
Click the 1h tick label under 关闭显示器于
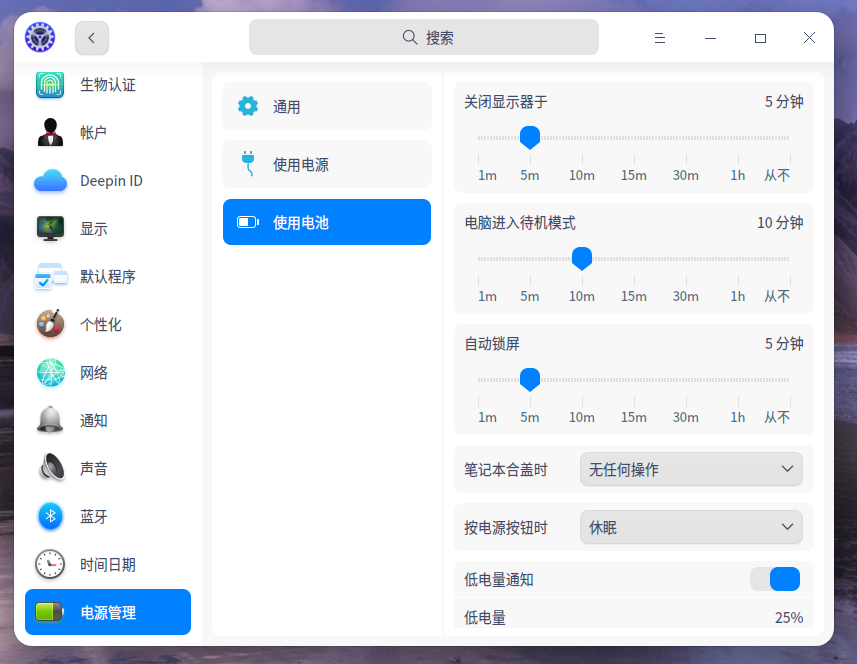click(x=738, y=175)
